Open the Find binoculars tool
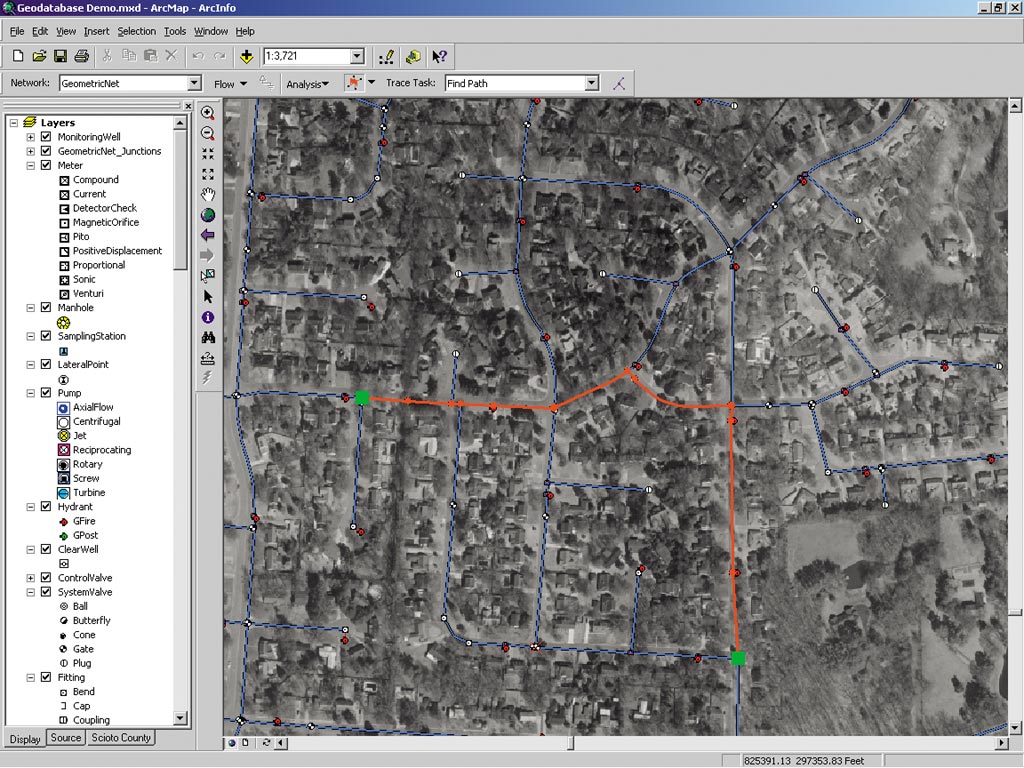Screen dimensions: 1024x768 [208, 338]
